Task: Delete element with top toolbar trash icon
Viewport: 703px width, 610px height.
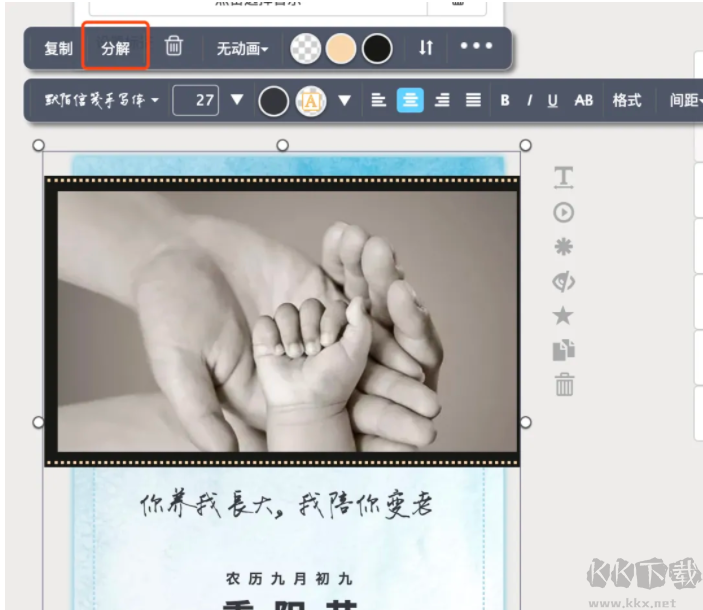Action: pyautogui.click(x=174, y=46)
